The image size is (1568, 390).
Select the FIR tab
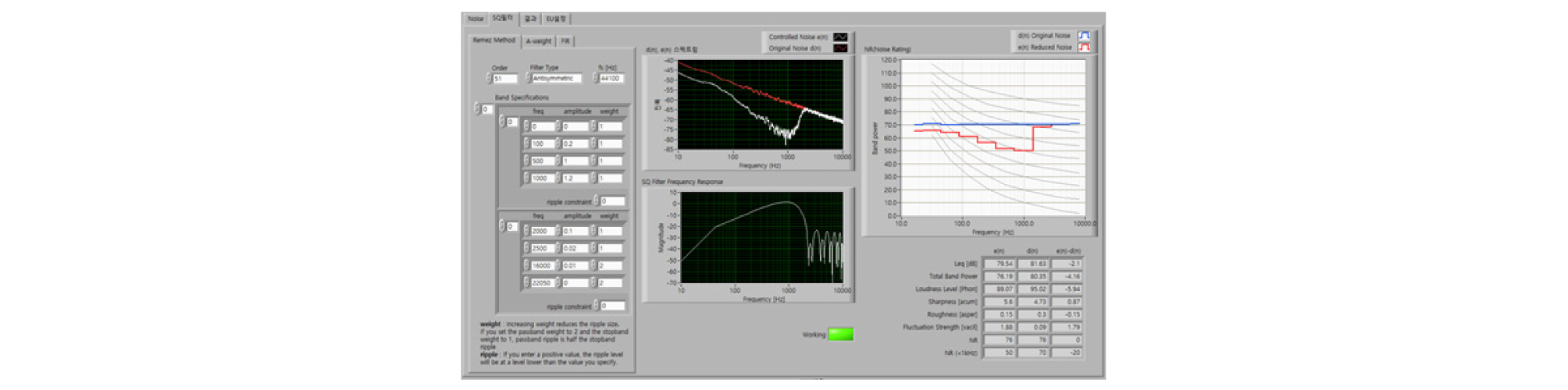pos(565,41)
